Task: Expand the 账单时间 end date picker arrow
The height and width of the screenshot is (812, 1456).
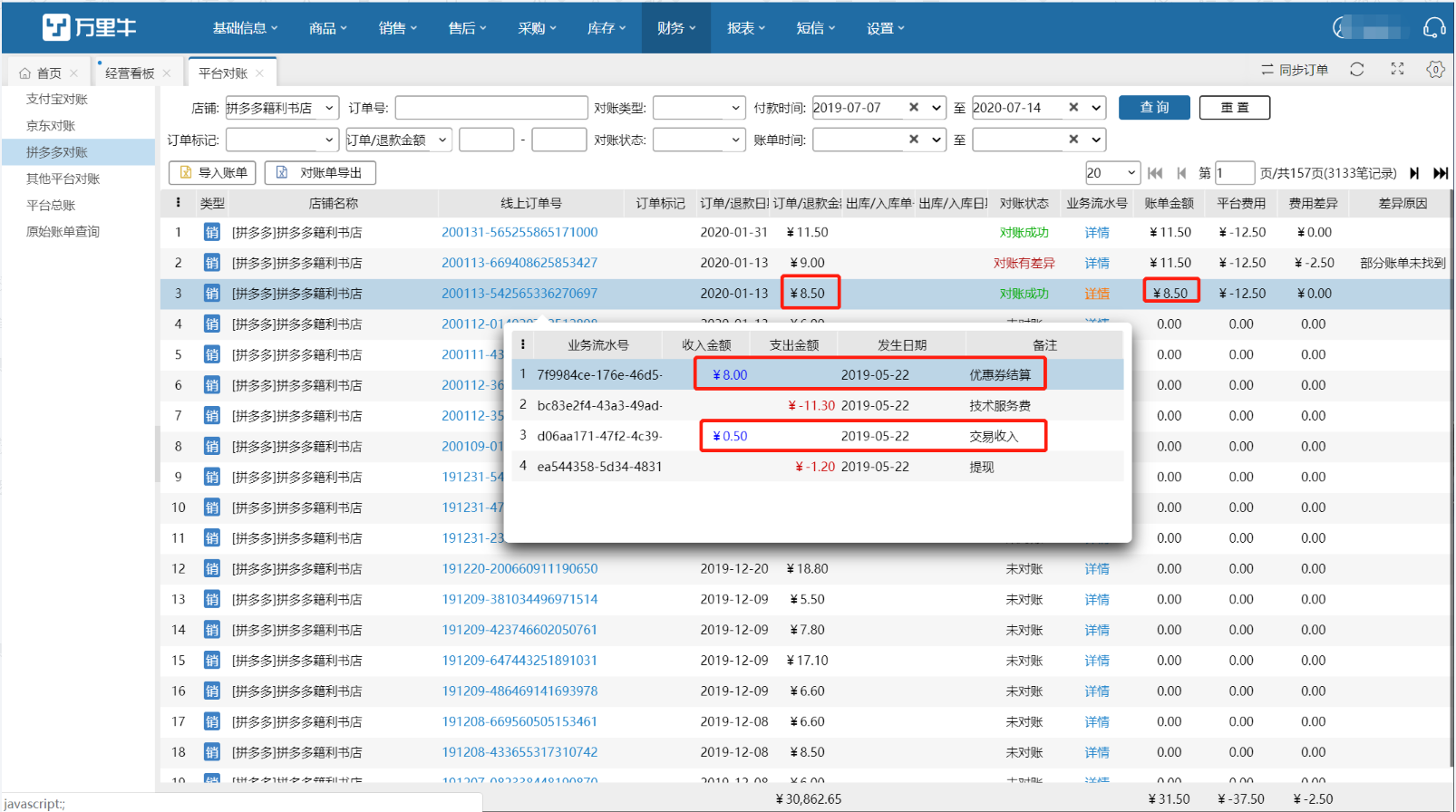Action: click(1096, 140)
